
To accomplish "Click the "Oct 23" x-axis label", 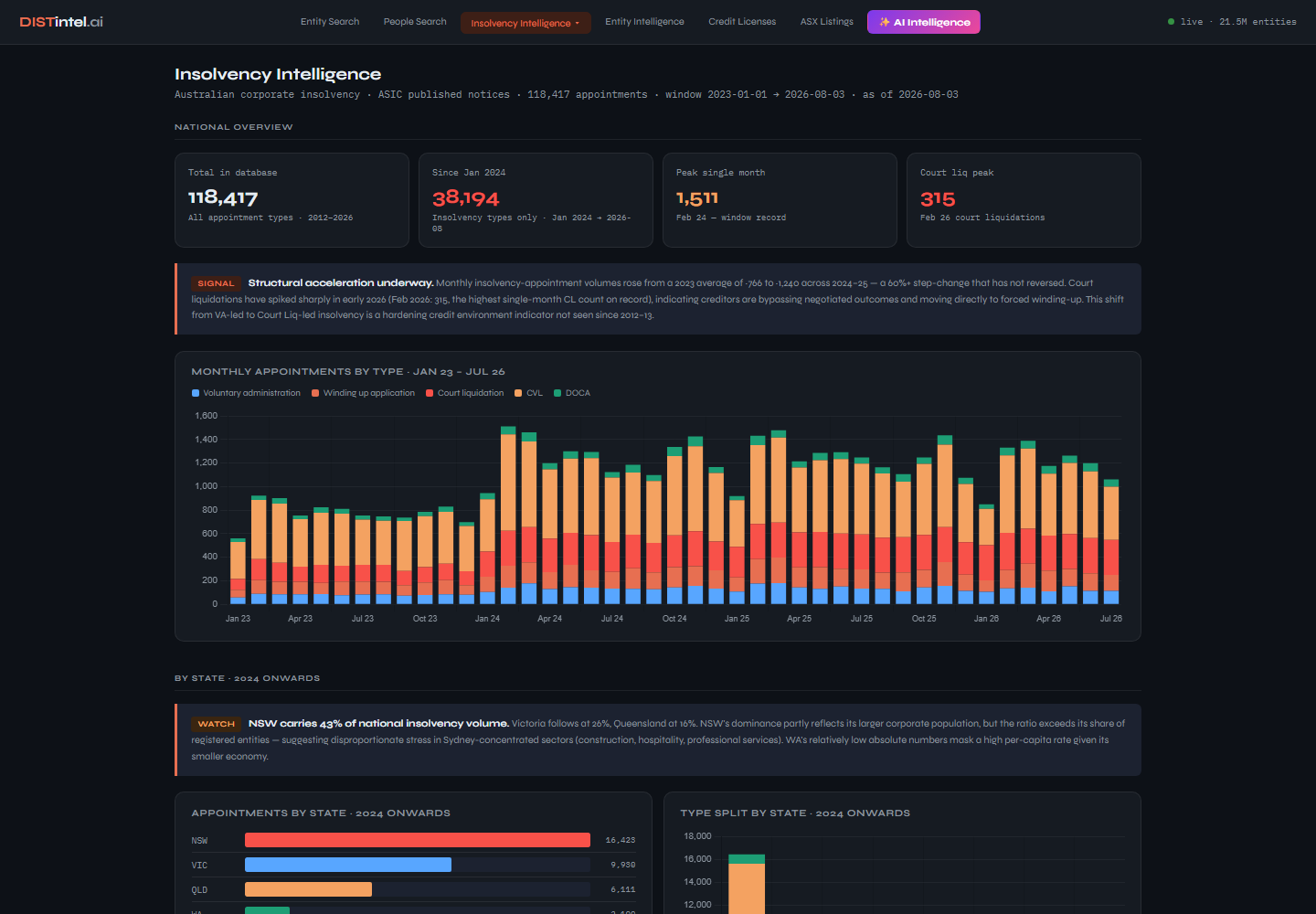I will 425,619.
